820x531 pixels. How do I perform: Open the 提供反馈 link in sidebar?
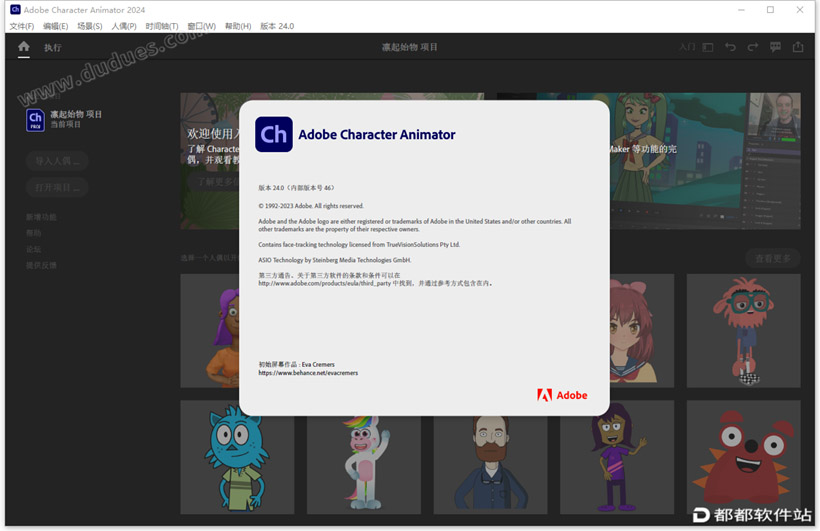41,265
